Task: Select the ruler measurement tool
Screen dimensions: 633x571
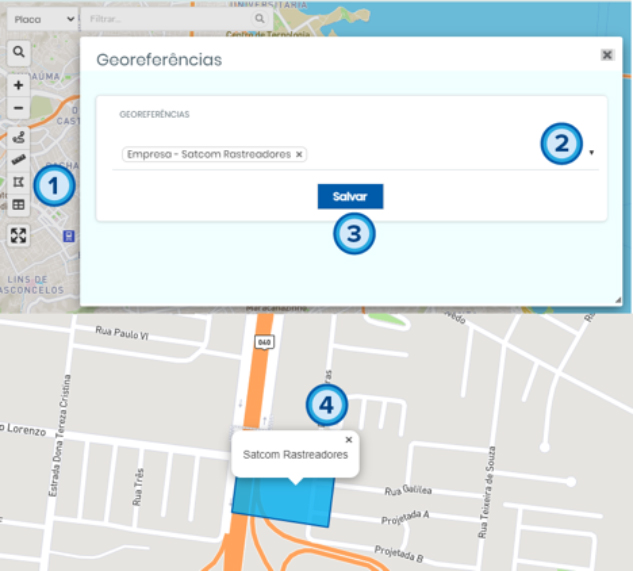Action: (18, 160)
